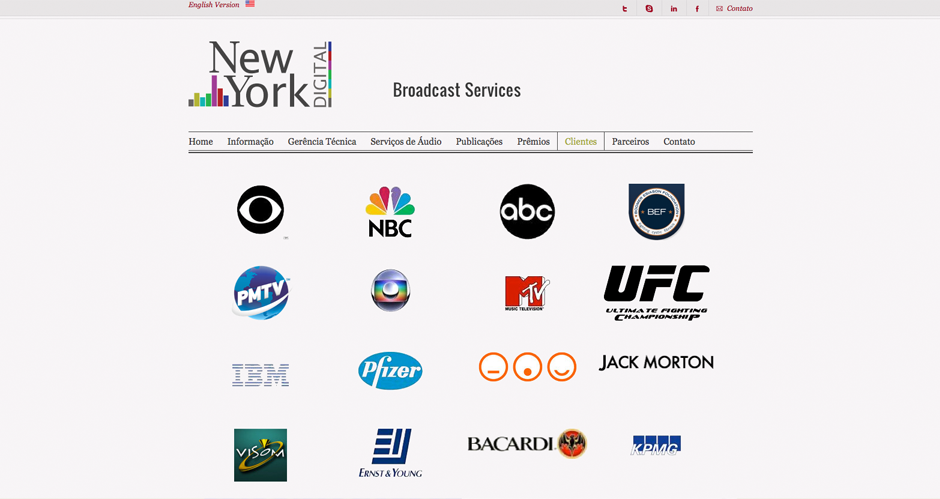Image resolution: width=940 pixels, height=499 pixels.
Task: Click the Twitter icon in top bar
Action: click(625, 8)
